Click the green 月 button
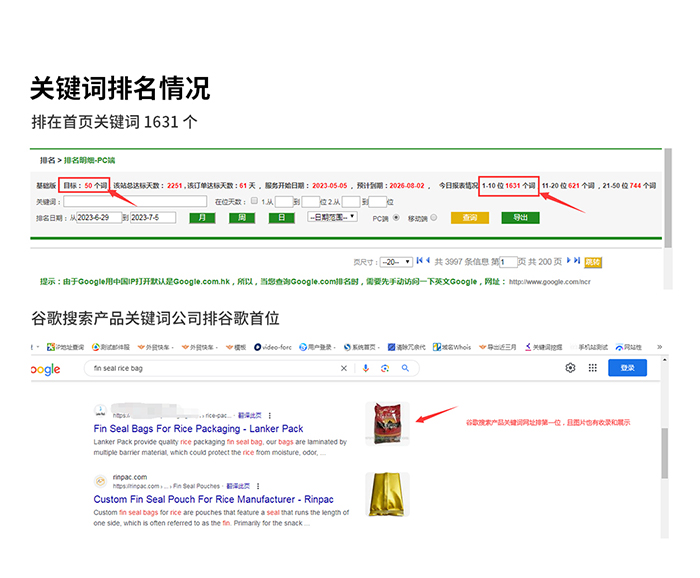700x578 pixels. 202,217
